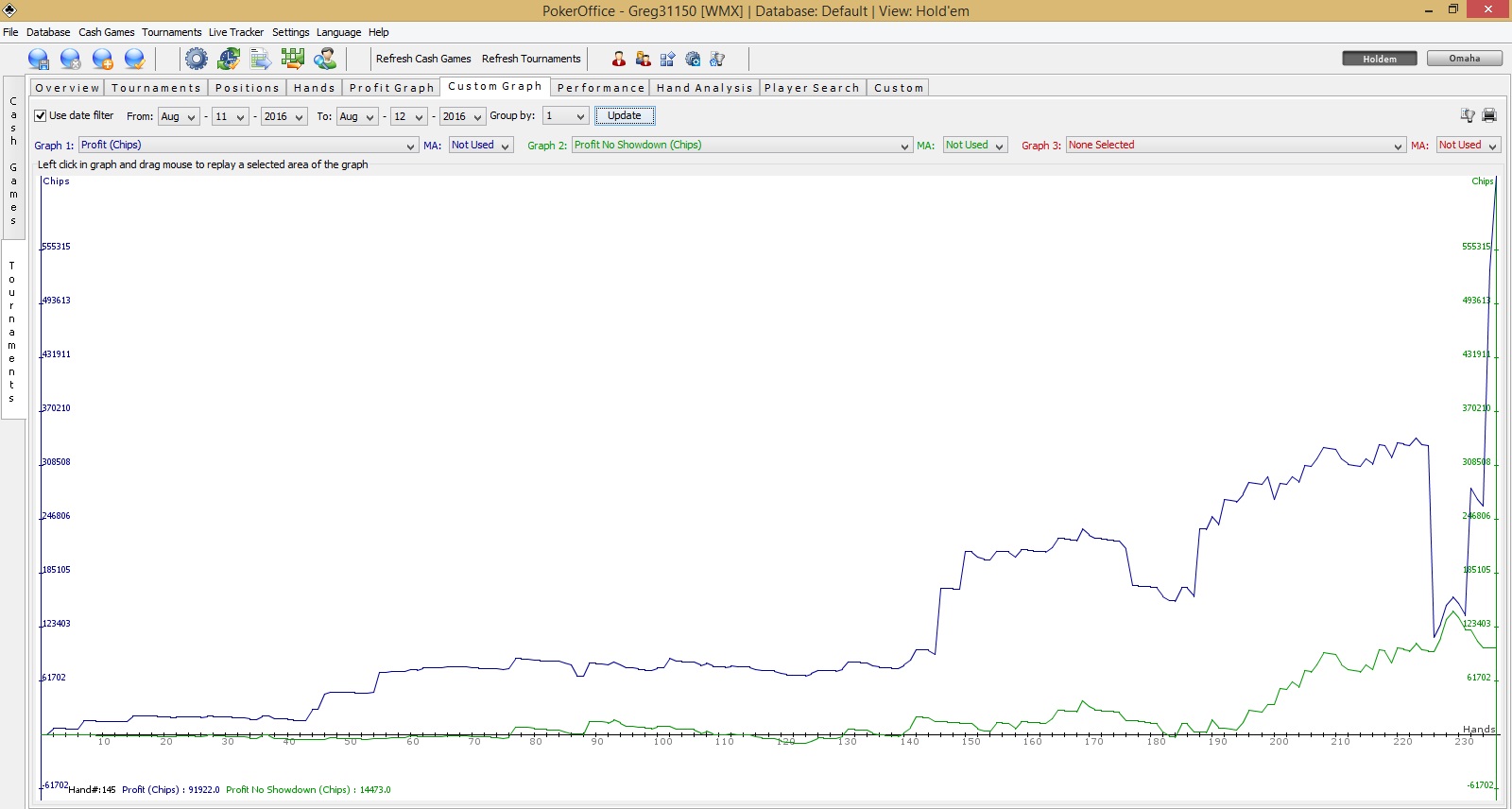The image size is (1512, 809).
Task: Click the document with blue arrow icon
Action: click(261, 59)
